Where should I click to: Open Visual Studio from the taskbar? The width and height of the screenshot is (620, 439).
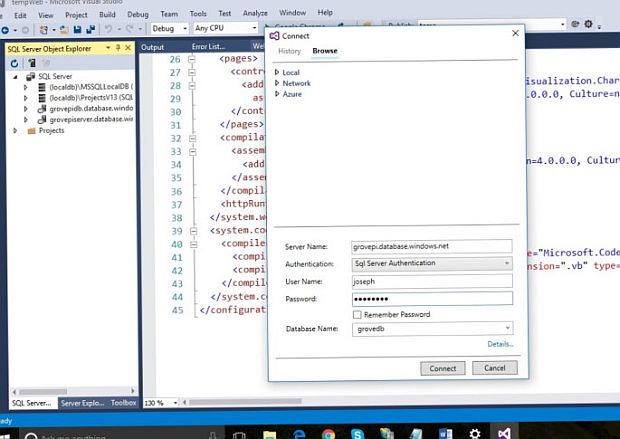[504, 433]
